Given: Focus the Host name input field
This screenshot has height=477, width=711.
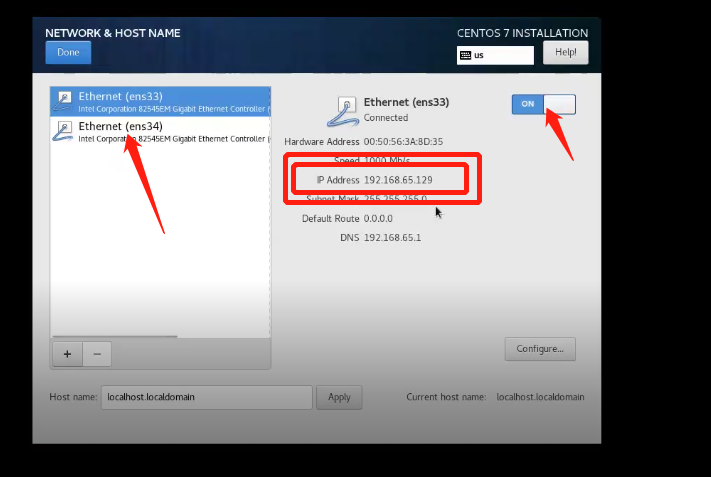Looking at the screenshot, I should tap(207, 397).
